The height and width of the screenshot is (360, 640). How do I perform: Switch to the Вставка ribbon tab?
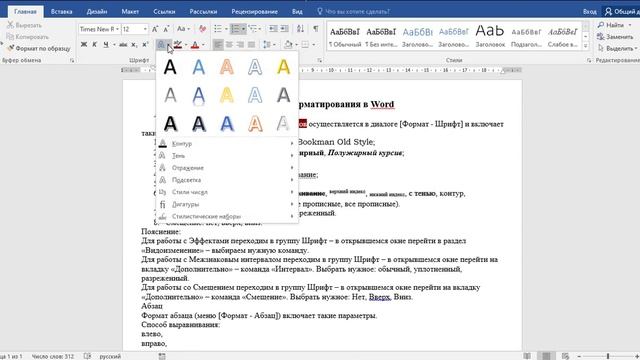pyautogui.click(x=62, y=11)
